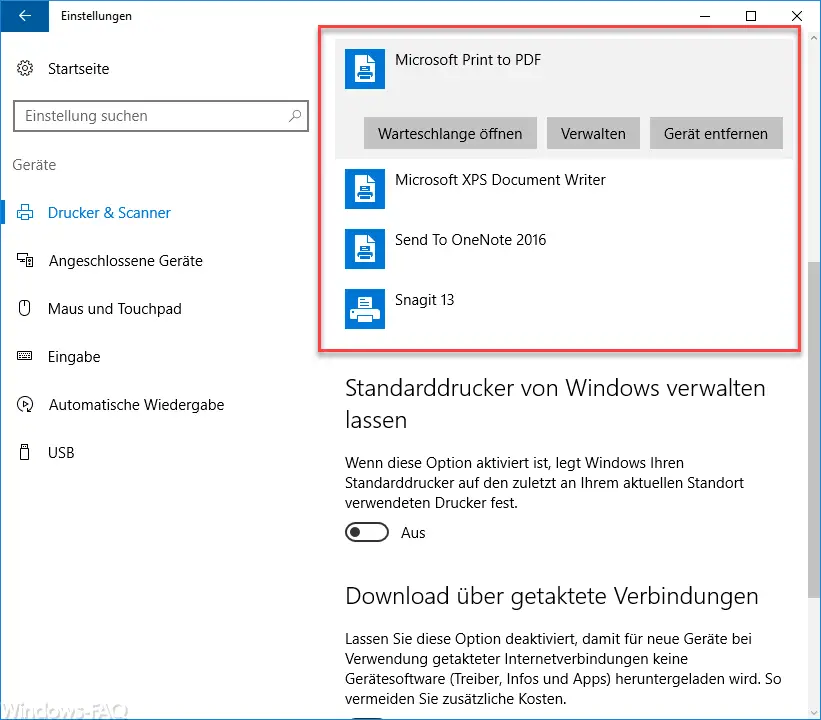Click the scrollbar up arrow

tap(814, 38)
